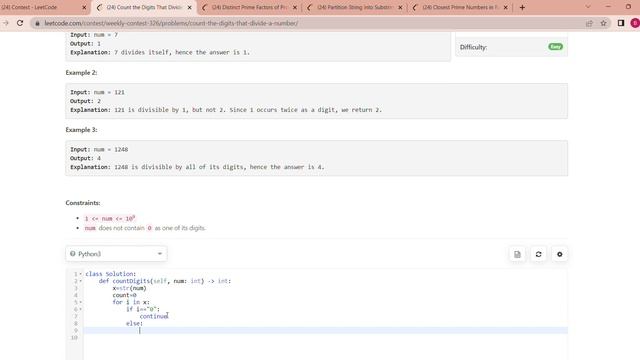Open editor settings gear icon
The image size is (640, 360).
[560, 254]
